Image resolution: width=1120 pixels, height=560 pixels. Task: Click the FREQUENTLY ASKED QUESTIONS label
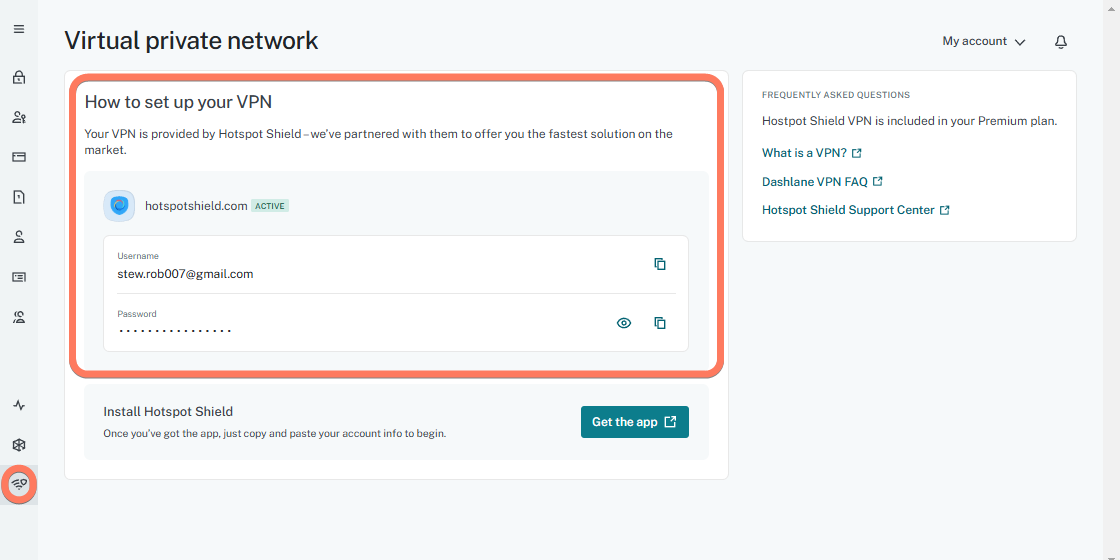[x=836, y=94]
